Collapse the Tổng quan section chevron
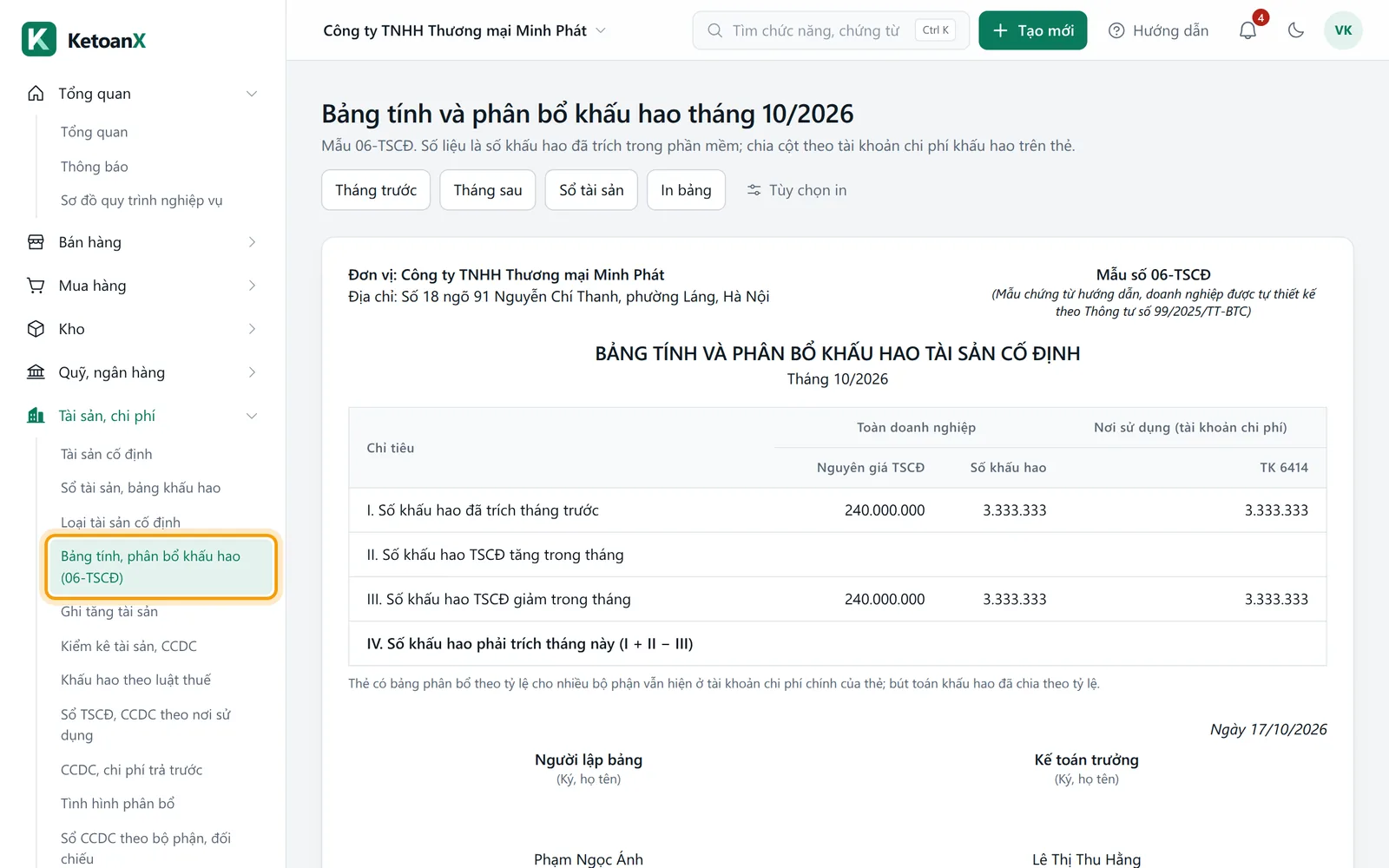This screenshot has width=1389, height=868. pyautogui.click(x=252, y=94)
